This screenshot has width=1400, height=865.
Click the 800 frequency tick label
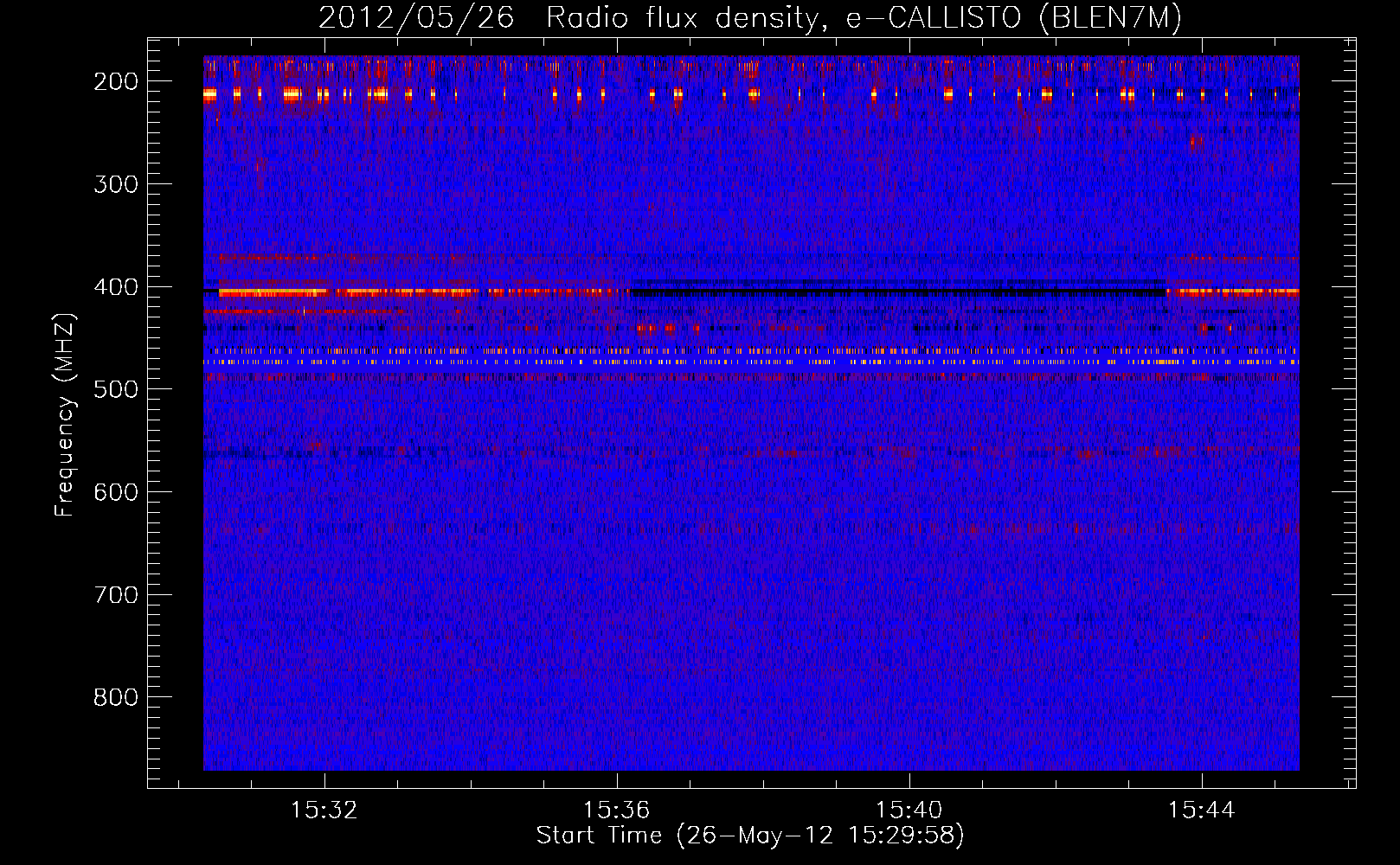[116, 697]
